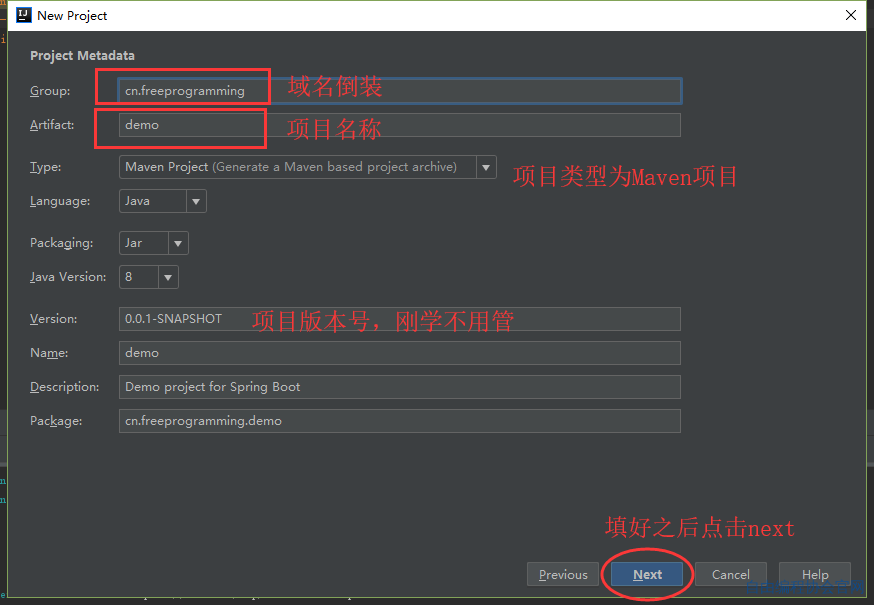874x605 pixels.
Task: Click the Help button
Action: [815, 574]
